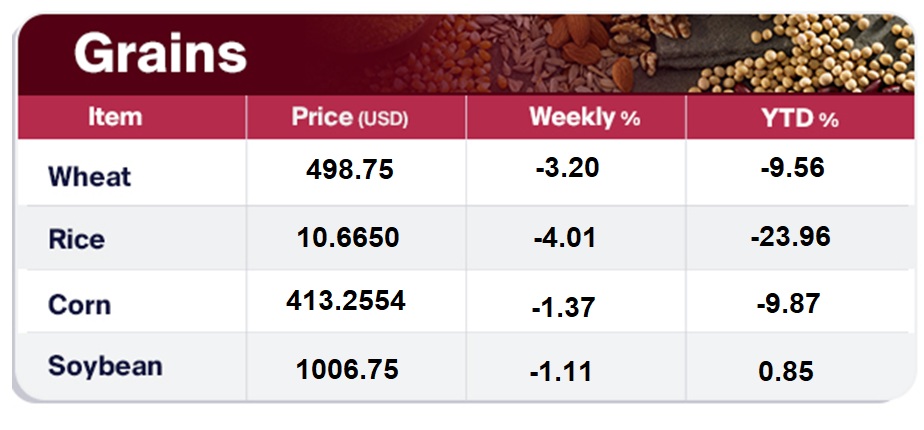Select Soybean price 1006.75

click(347, 369)
